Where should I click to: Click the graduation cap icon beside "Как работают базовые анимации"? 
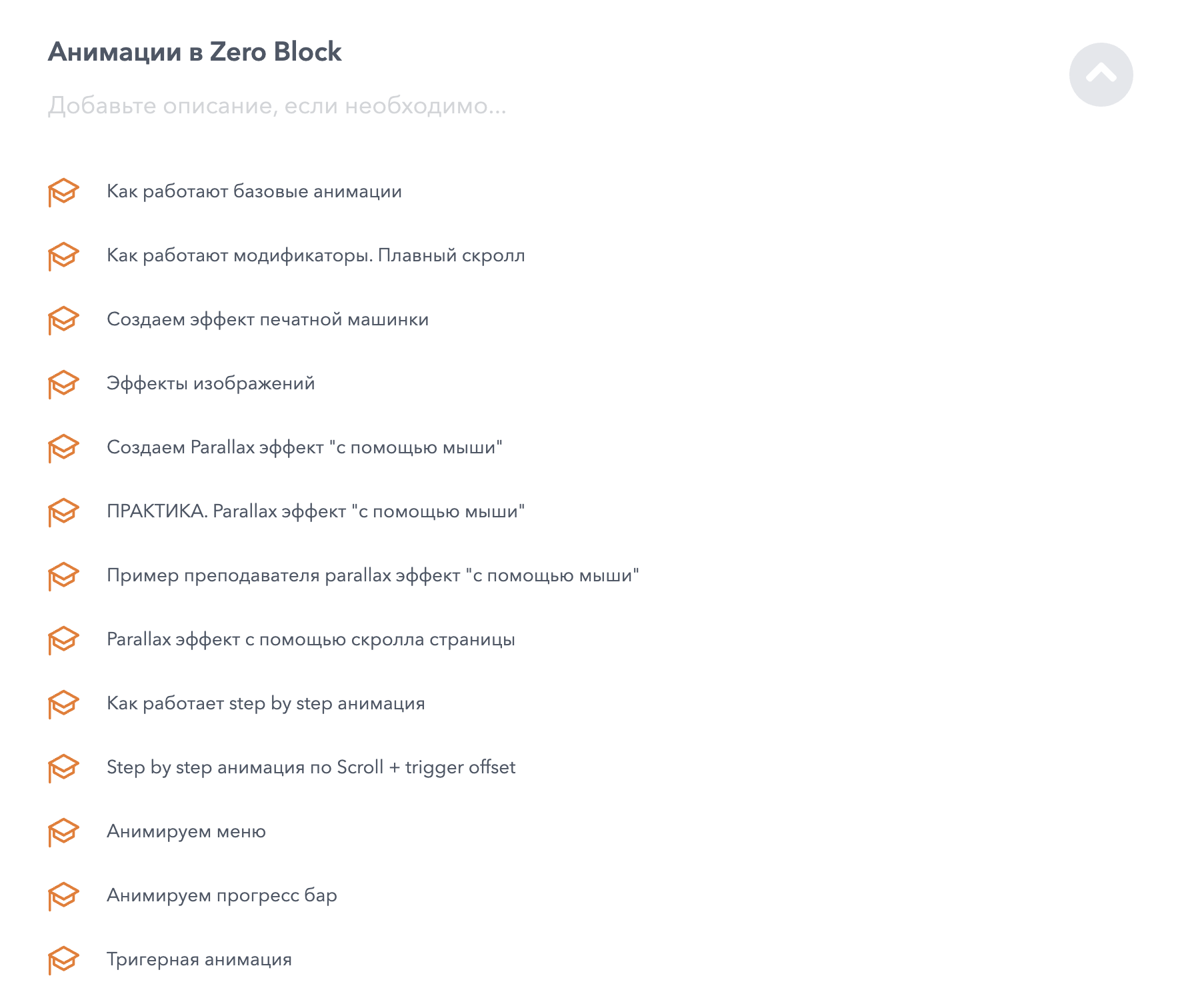(x=63, y=192)
